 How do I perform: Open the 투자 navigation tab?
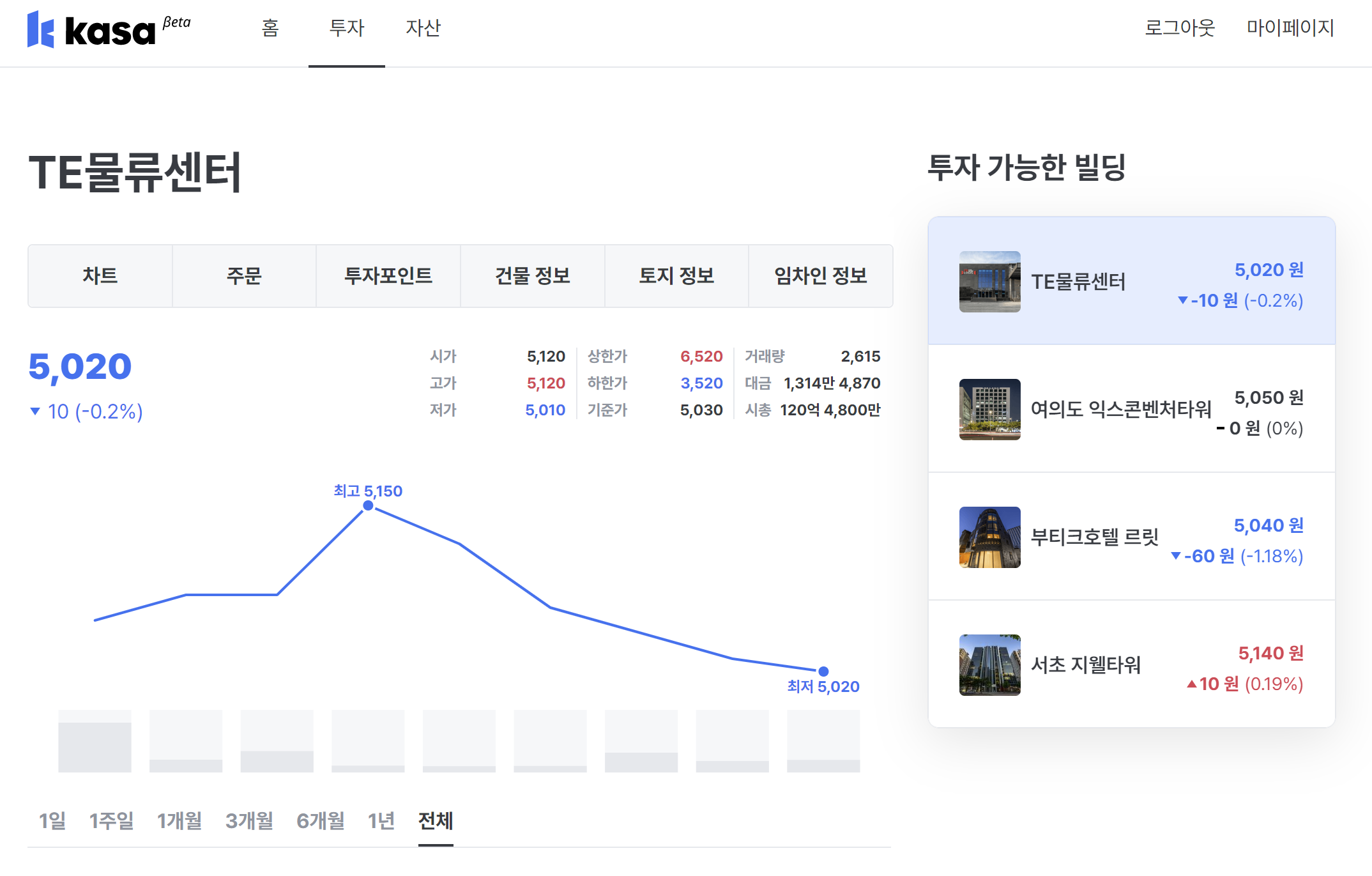coord(346,28)
